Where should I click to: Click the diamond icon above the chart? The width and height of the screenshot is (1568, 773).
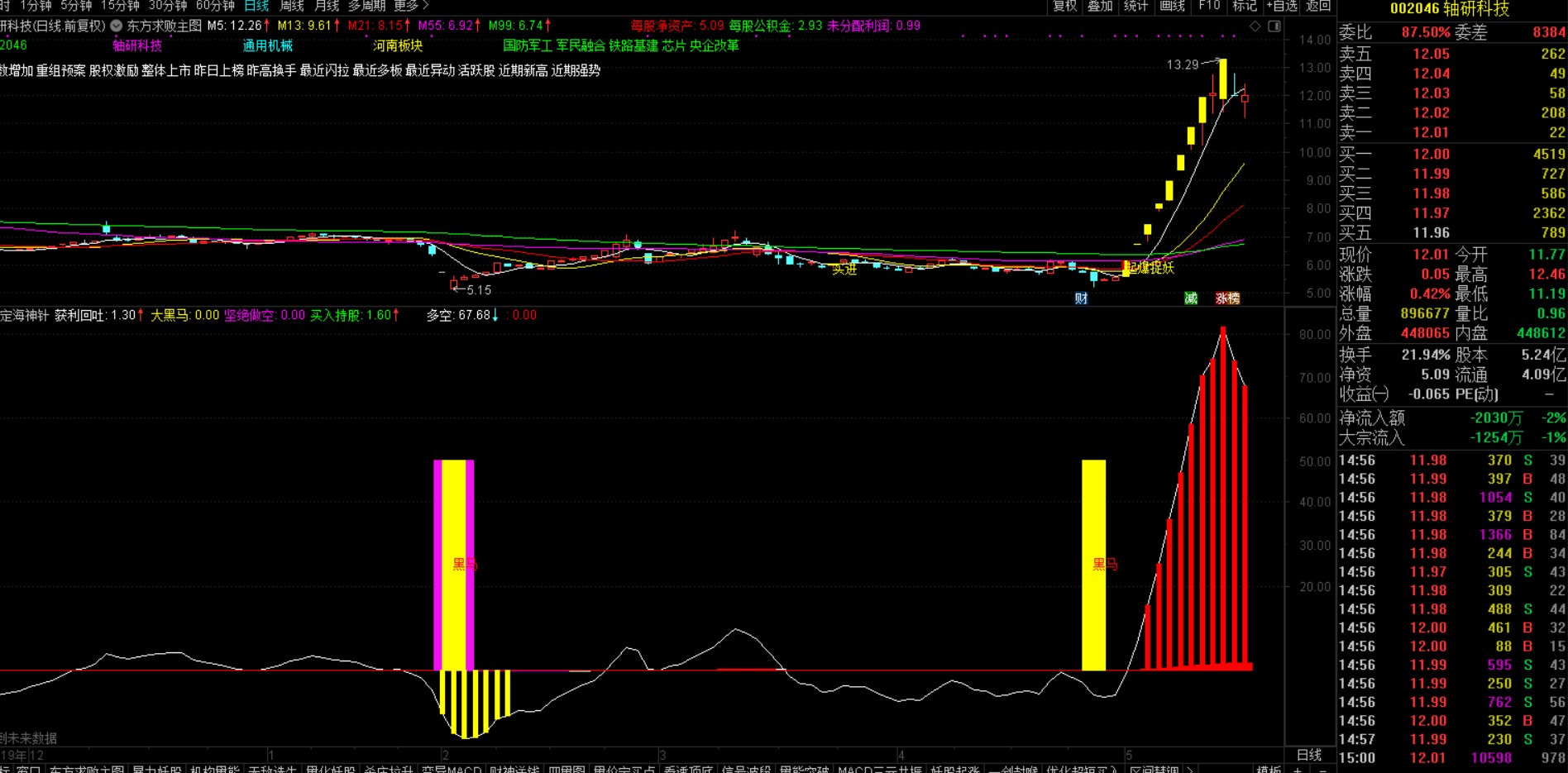pos(1255,26)
